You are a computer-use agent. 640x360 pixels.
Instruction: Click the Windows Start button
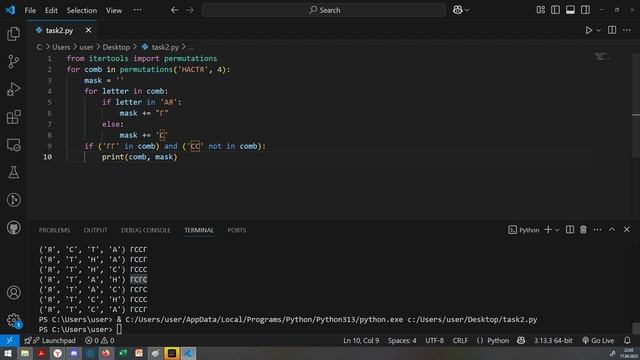8,353
